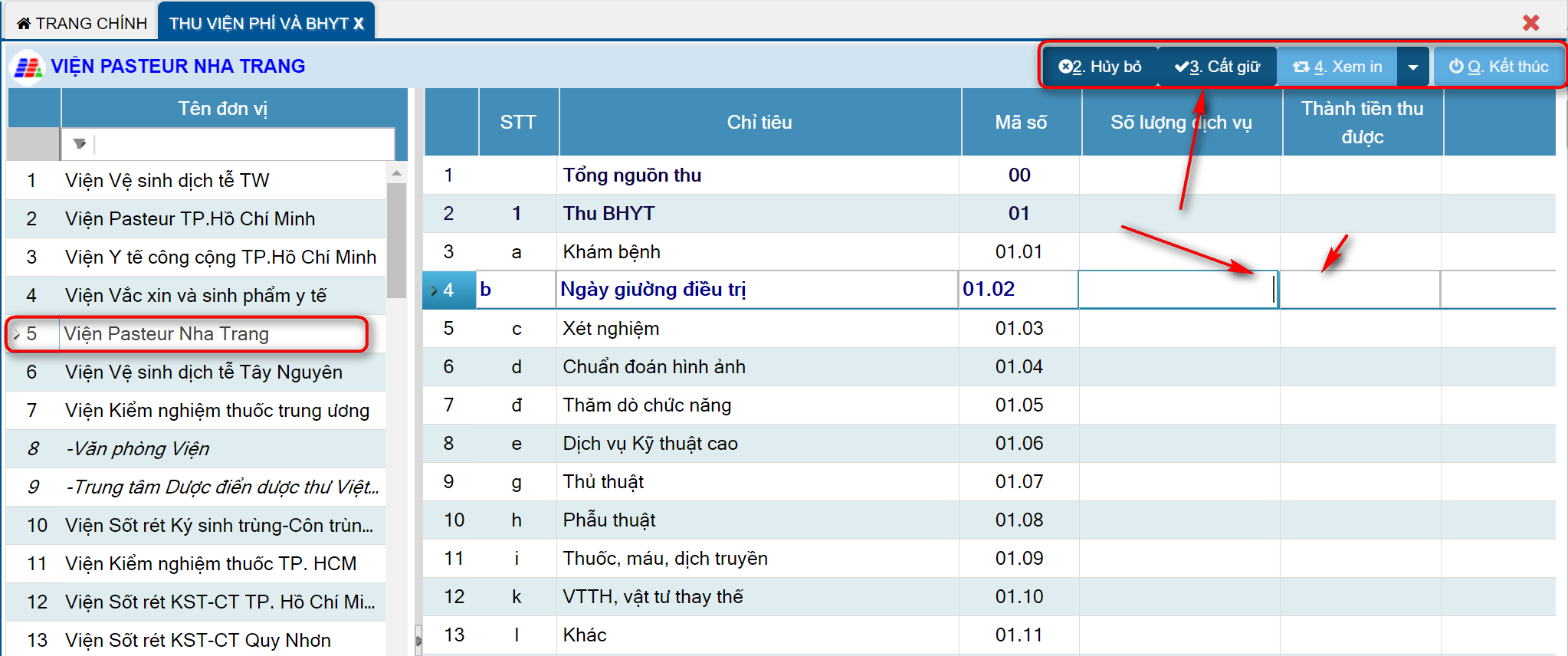Close the THU VIỆN PHÍ VÀ BHYT tab
Viewport: 1568px width, 656px height.
[359, 24]
